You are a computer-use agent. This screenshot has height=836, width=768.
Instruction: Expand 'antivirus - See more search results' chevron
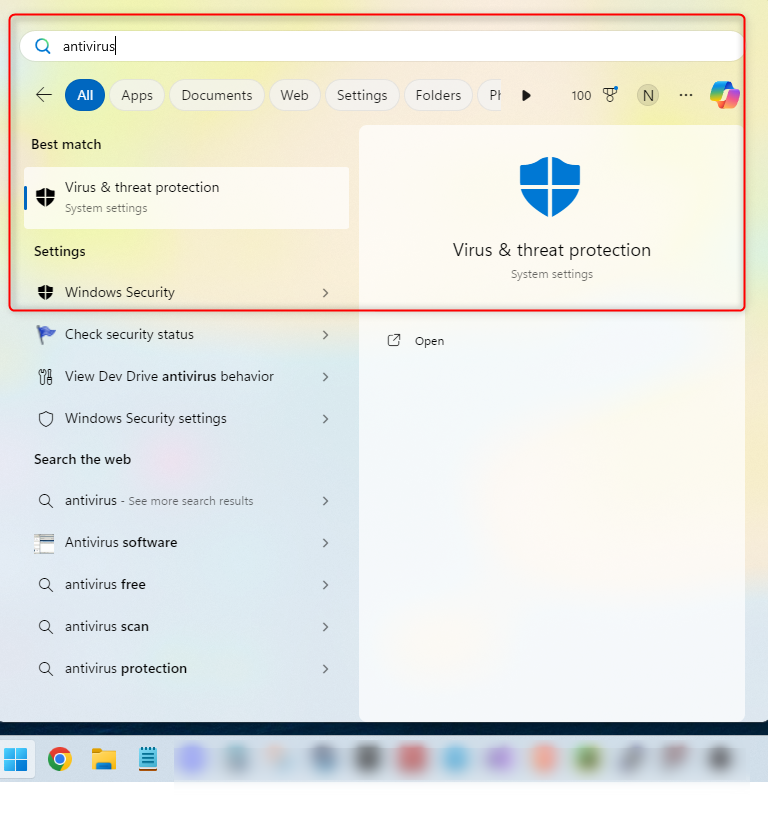point(325,501)
